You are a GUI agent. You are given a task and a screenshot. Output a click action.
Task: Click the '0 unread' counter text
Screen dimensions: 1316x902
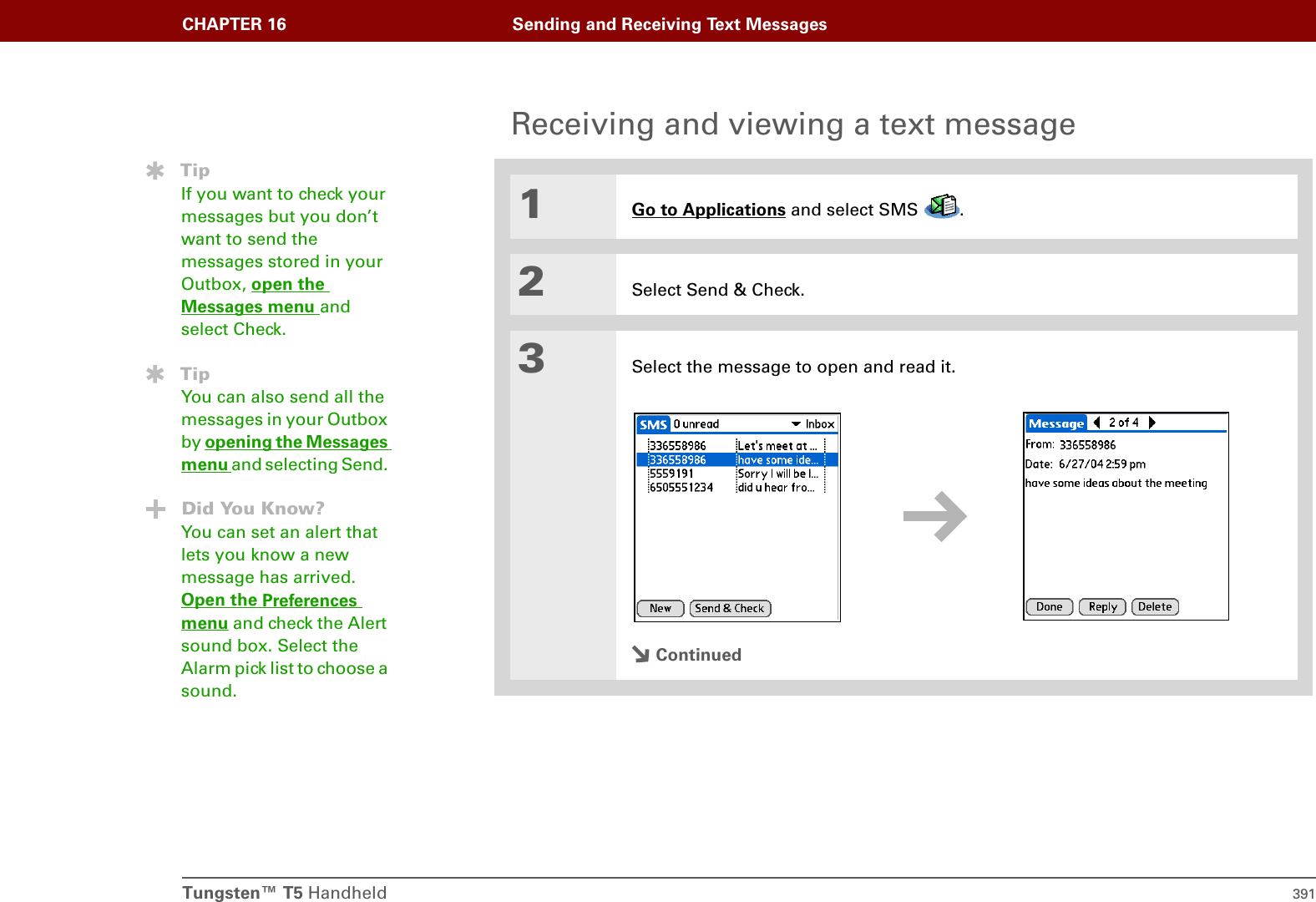click(696, 424)
